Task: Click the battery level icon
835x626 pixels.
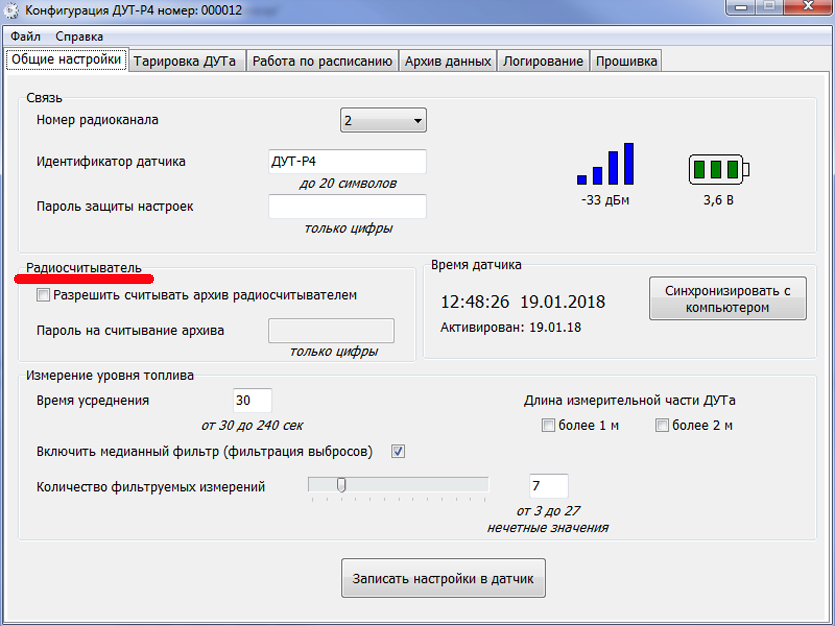Action: [x=719, y=169]
